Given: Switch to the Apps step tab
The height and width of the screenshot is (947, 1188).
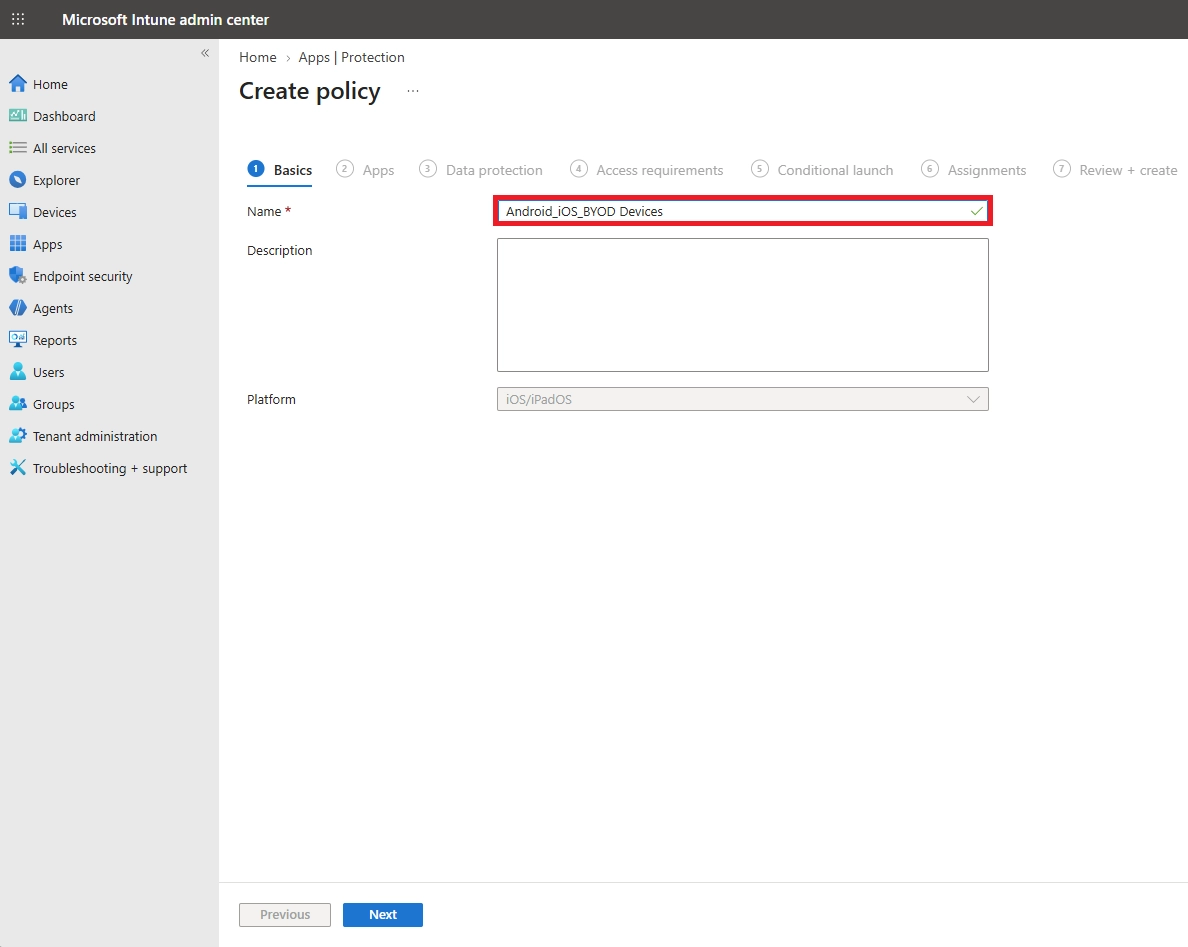Looking at the screenshot, I should coord(365,170).
